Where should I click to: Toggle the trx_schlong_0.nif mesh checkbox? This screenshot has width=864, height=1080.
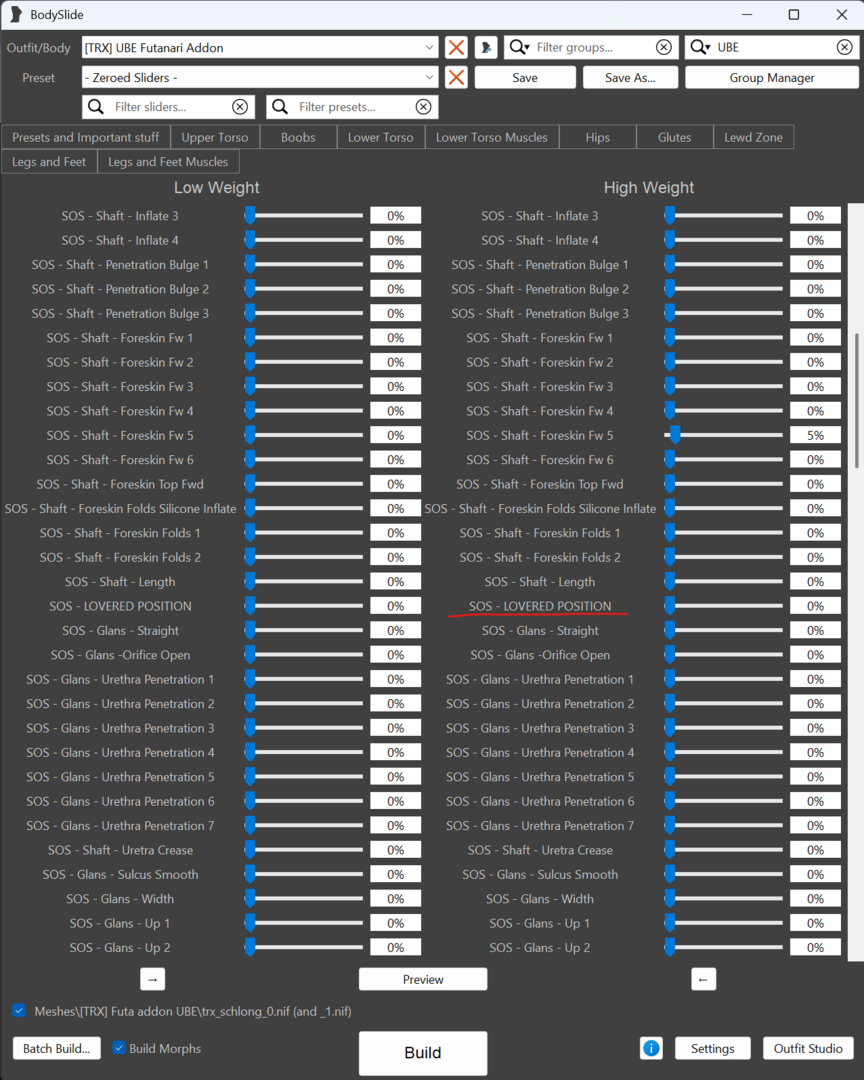pos(19,1011)
